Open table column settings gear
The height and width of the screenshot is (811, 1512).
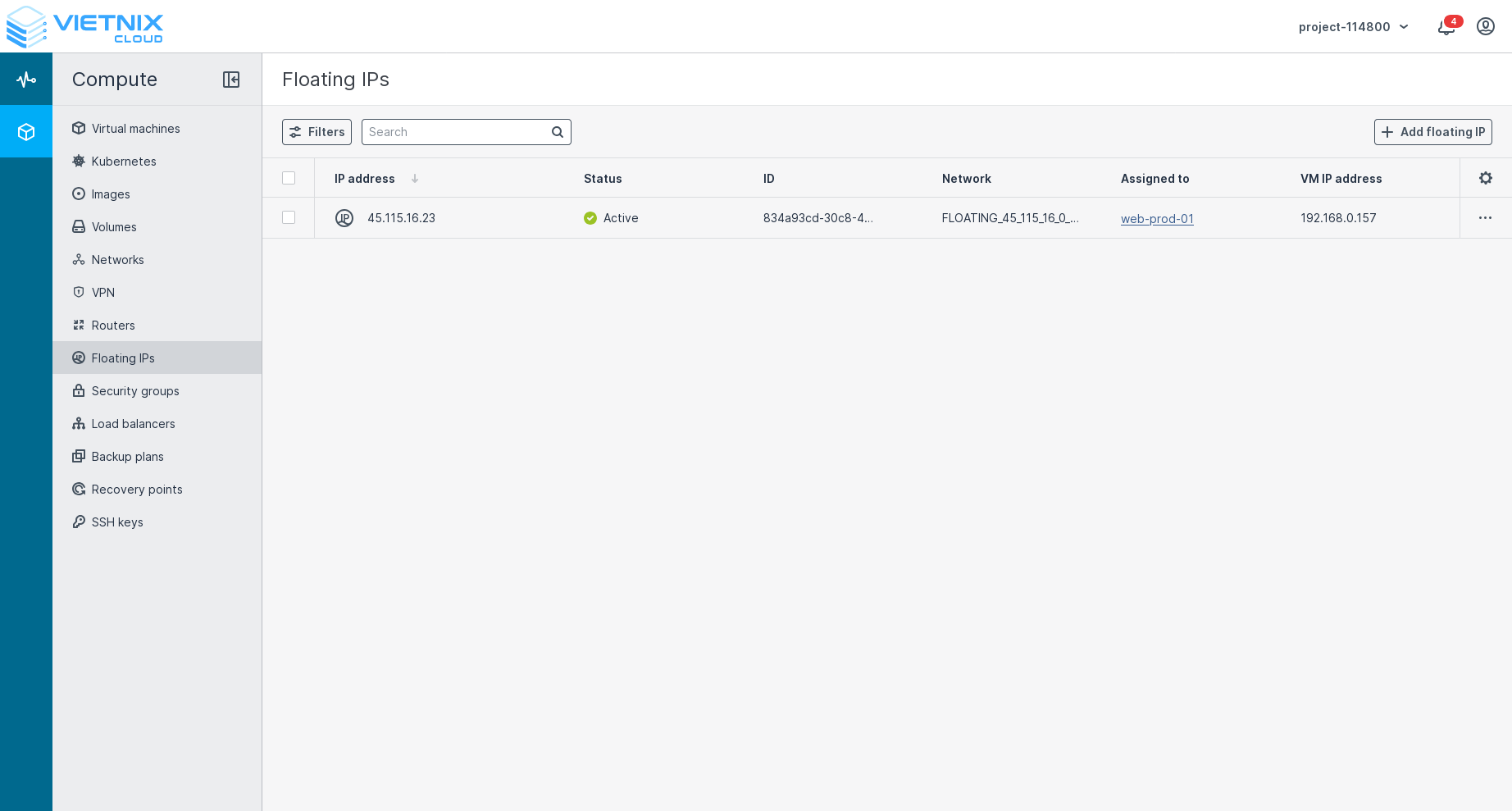pyautogui.click(x=1486, y=177)
